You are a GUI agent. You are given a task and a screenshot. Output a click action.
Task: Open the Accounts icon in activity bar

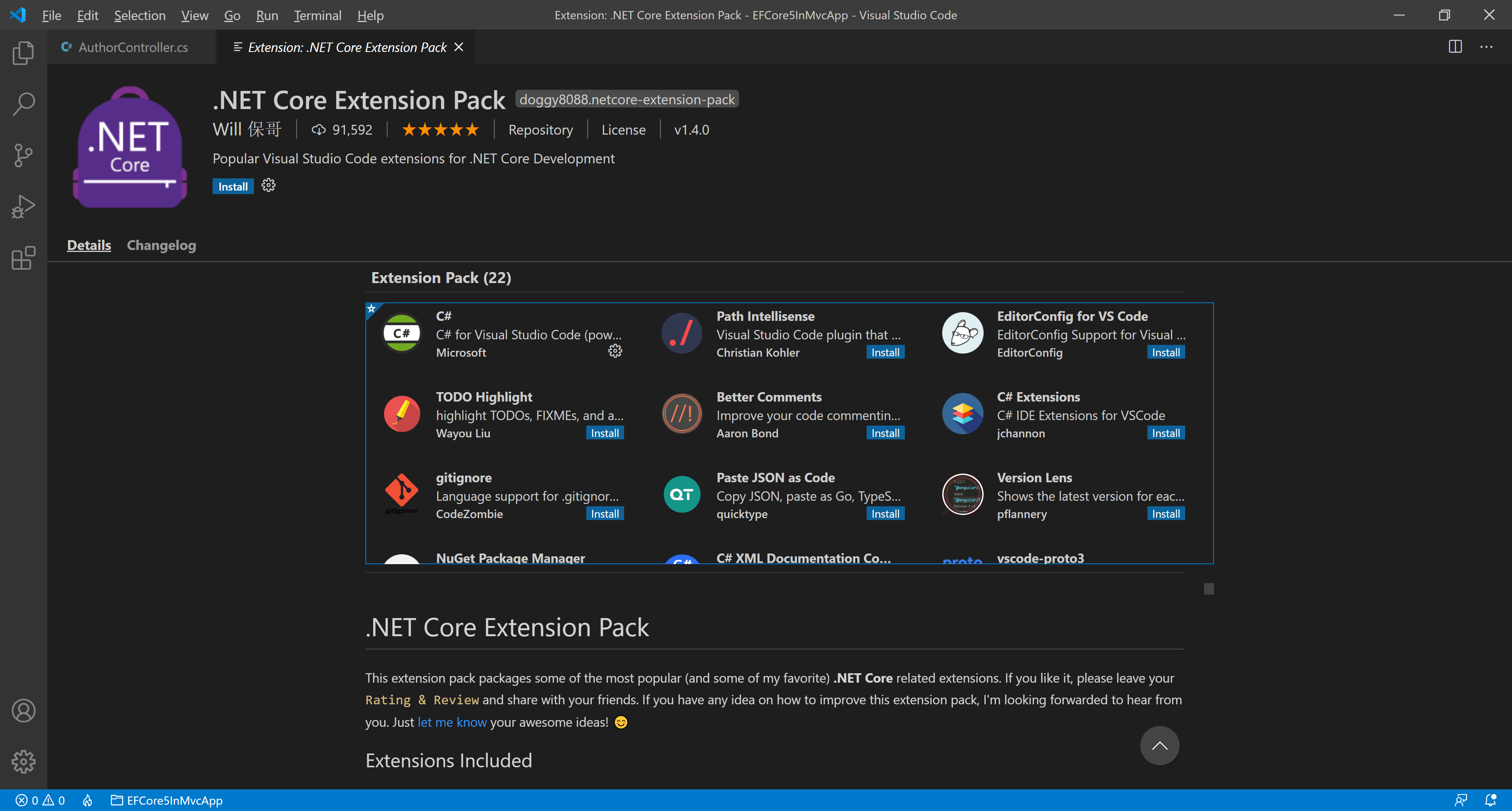click(x=23, y=711)
